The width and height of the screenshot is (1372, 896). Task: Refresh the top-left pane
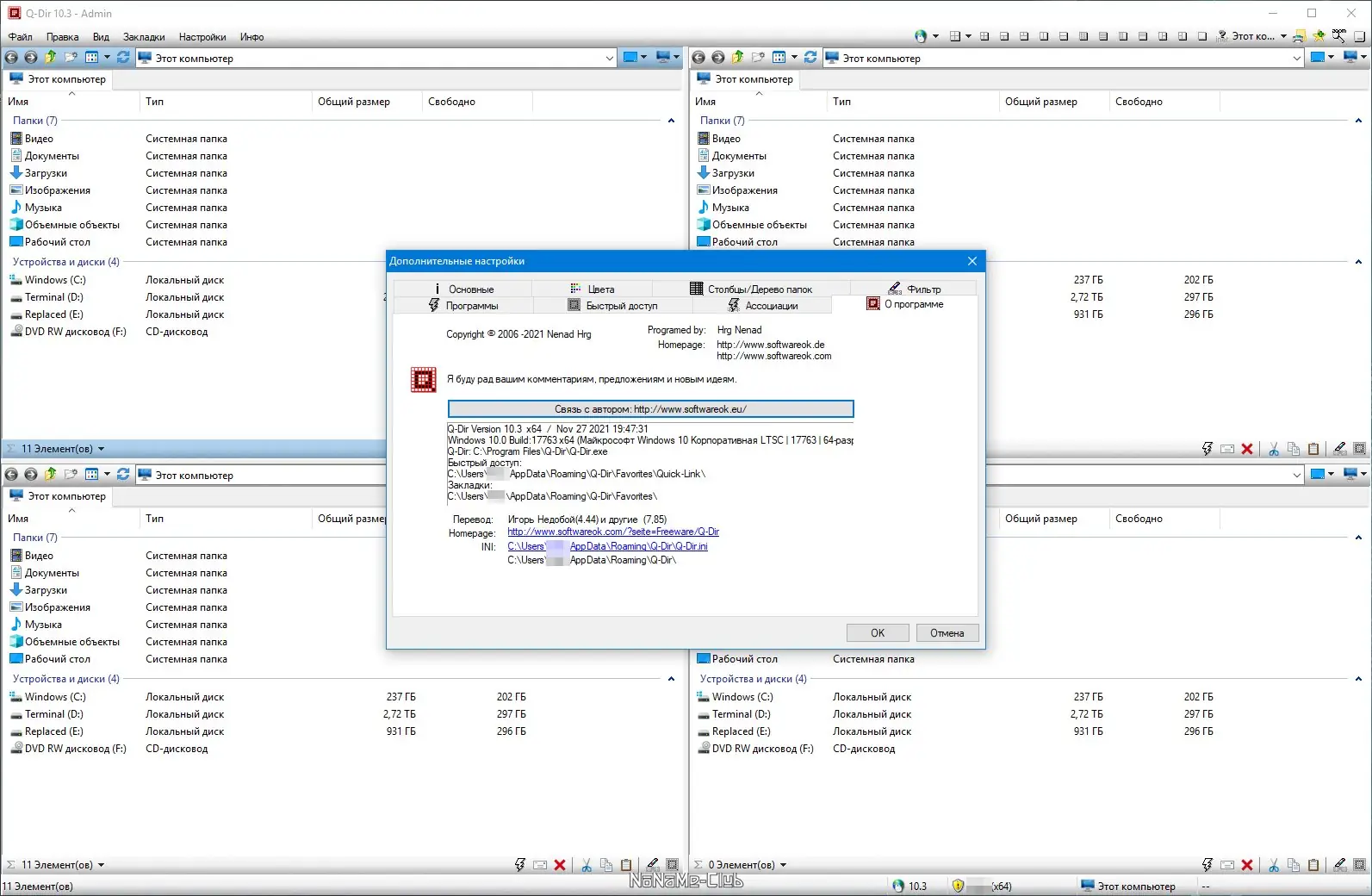click(123, 58)
